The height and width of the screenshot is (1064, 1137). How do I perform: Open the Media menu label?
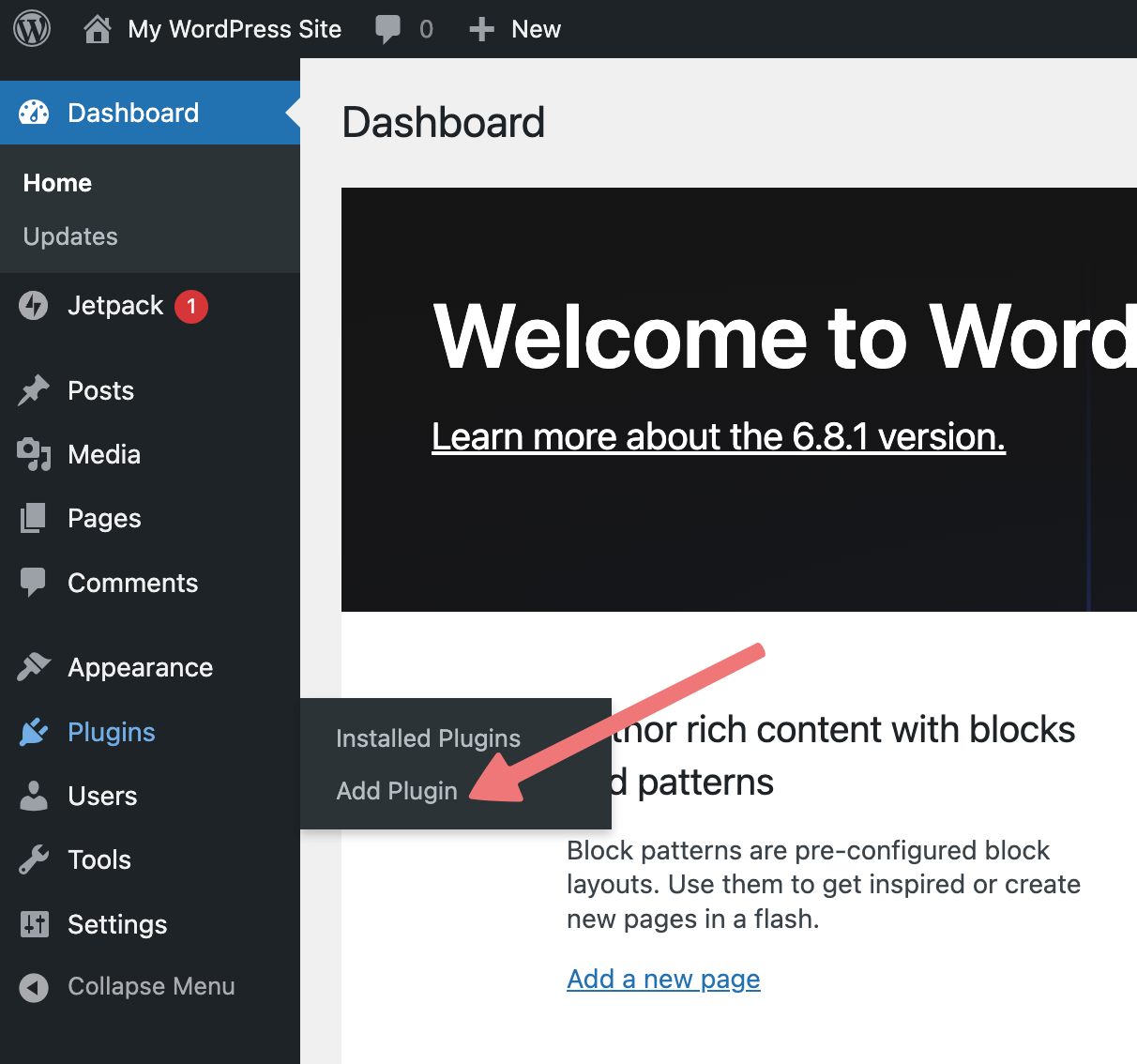[104, 454]
